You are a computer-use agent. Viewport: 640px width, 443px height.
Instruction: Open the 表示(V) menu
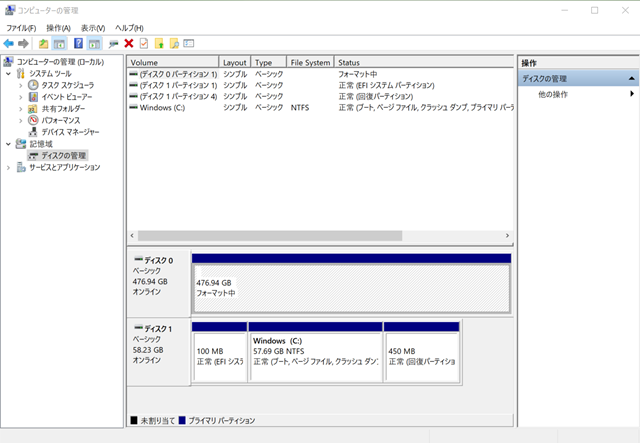click(x=93, y=28)
